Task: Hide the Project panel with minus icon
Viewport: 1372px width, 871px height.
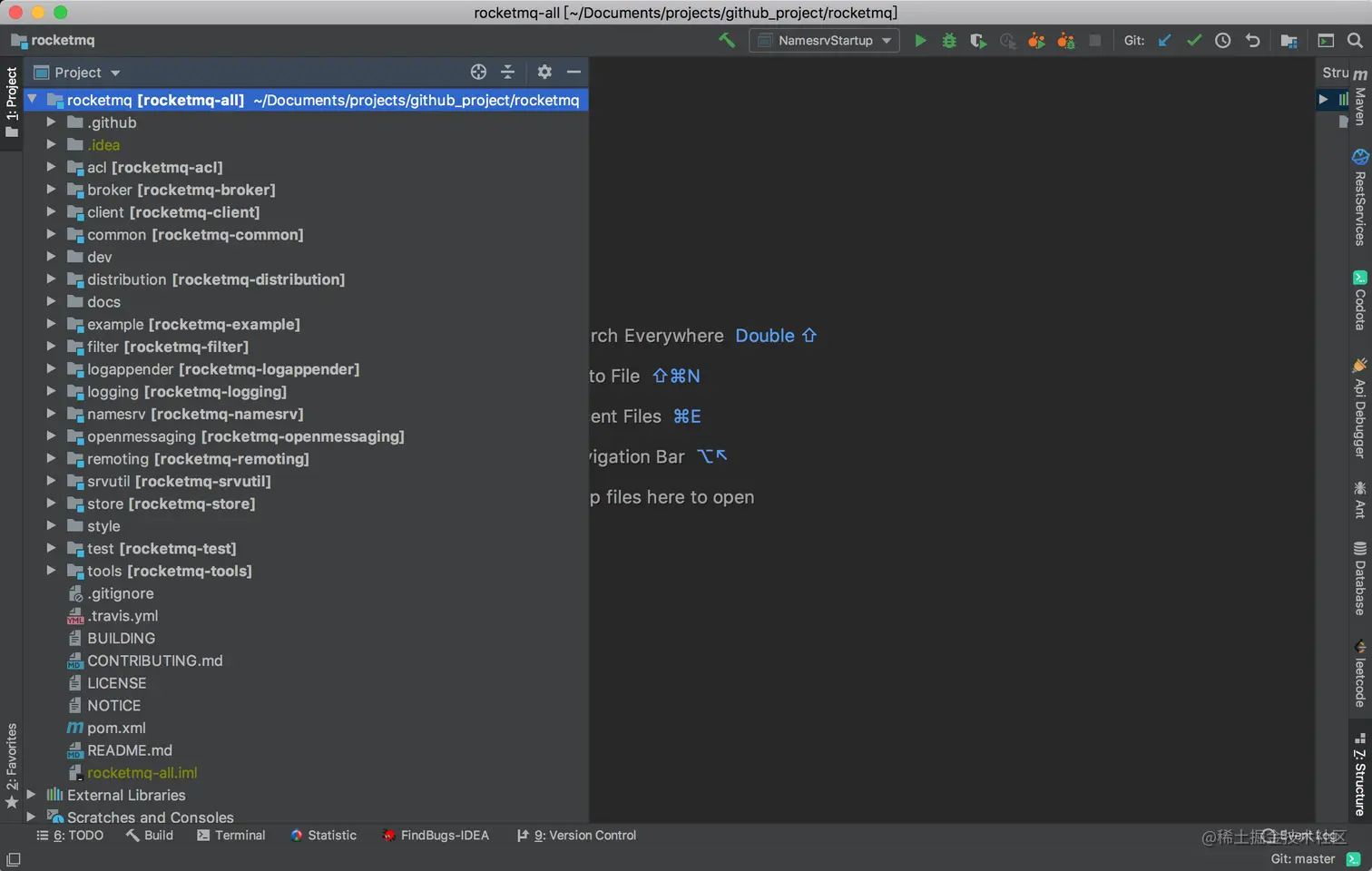Action: tap(573, 72)
